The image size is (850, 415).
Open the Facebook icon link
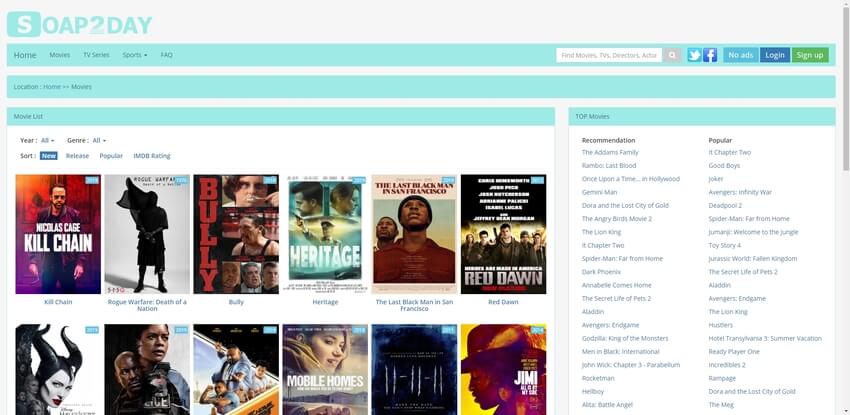tap(710, 55)
